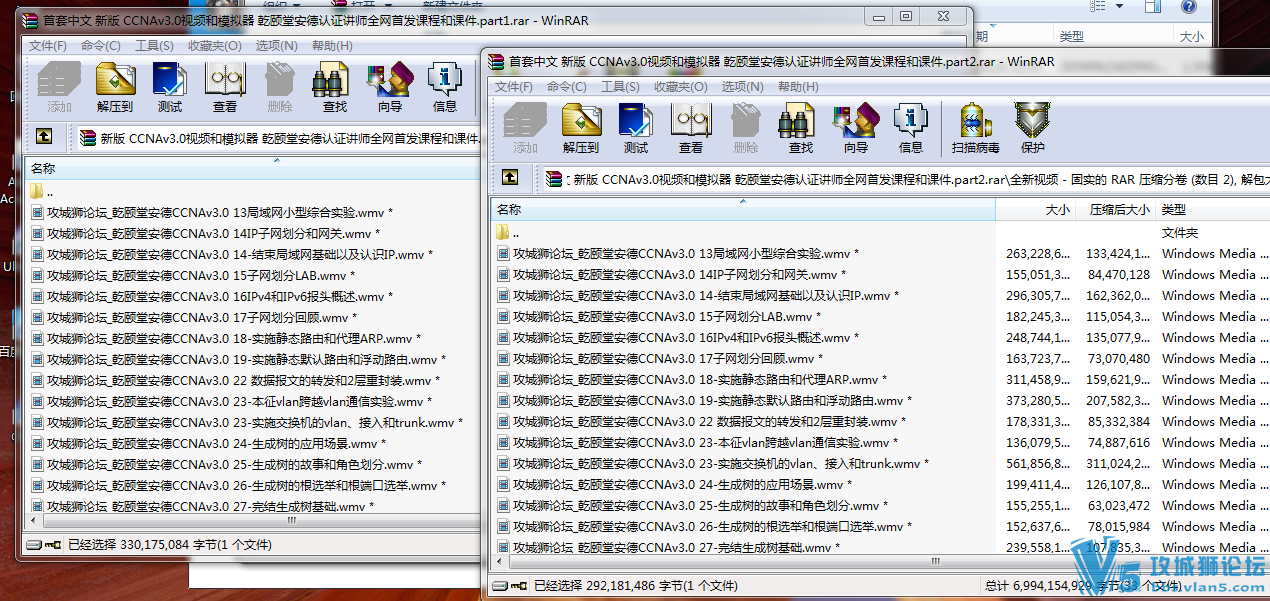The height and width of the screenshot is (601, 1270).
Task: Click 查找 binoculars icon in part2.rar window
Action: (x=801, y=128)
